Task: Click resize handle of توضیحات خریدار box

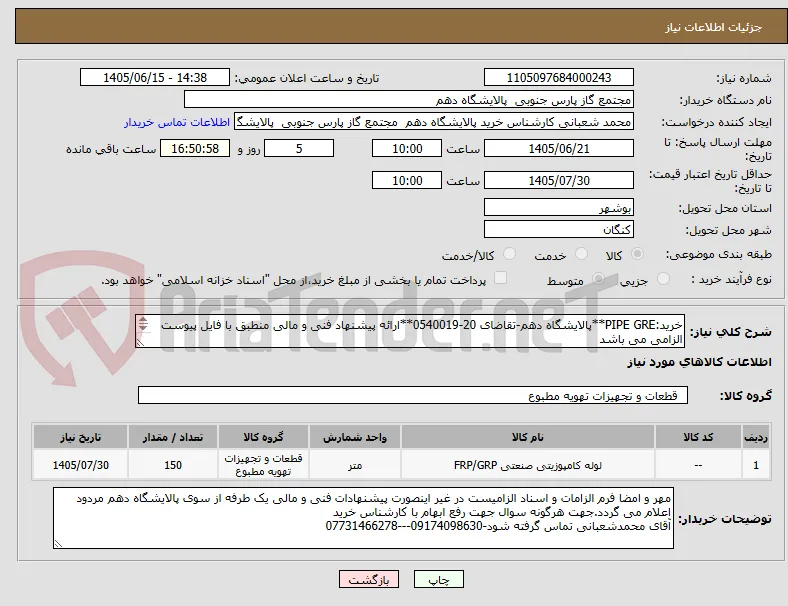Action: pos(58,543)
